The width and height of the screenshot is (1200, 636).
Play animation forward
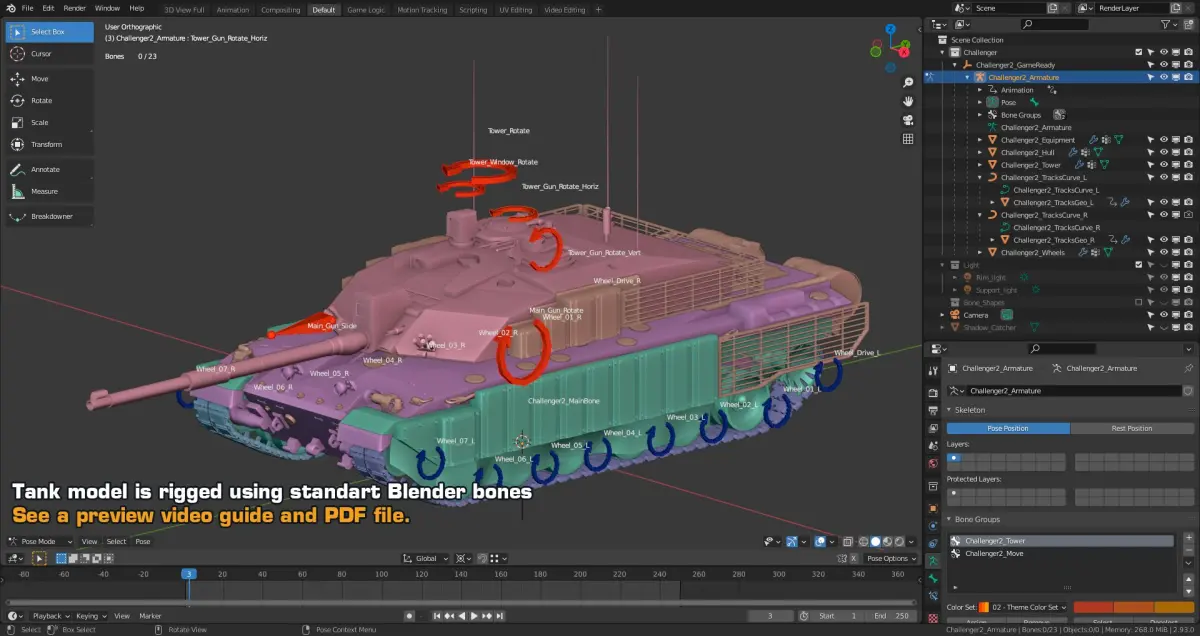(x=474, y=616)
